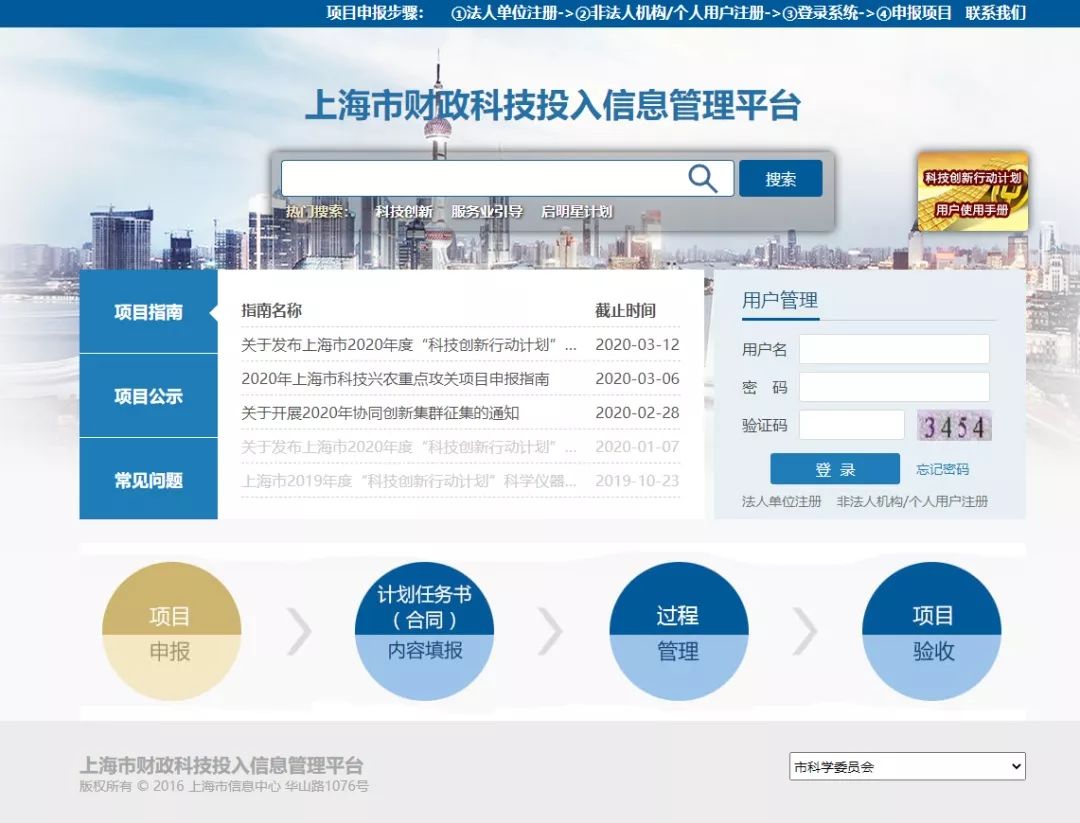1080x823 pixels.
Task: Open the 市科学委员会 dropdown
Action: (x=906, y=767)
